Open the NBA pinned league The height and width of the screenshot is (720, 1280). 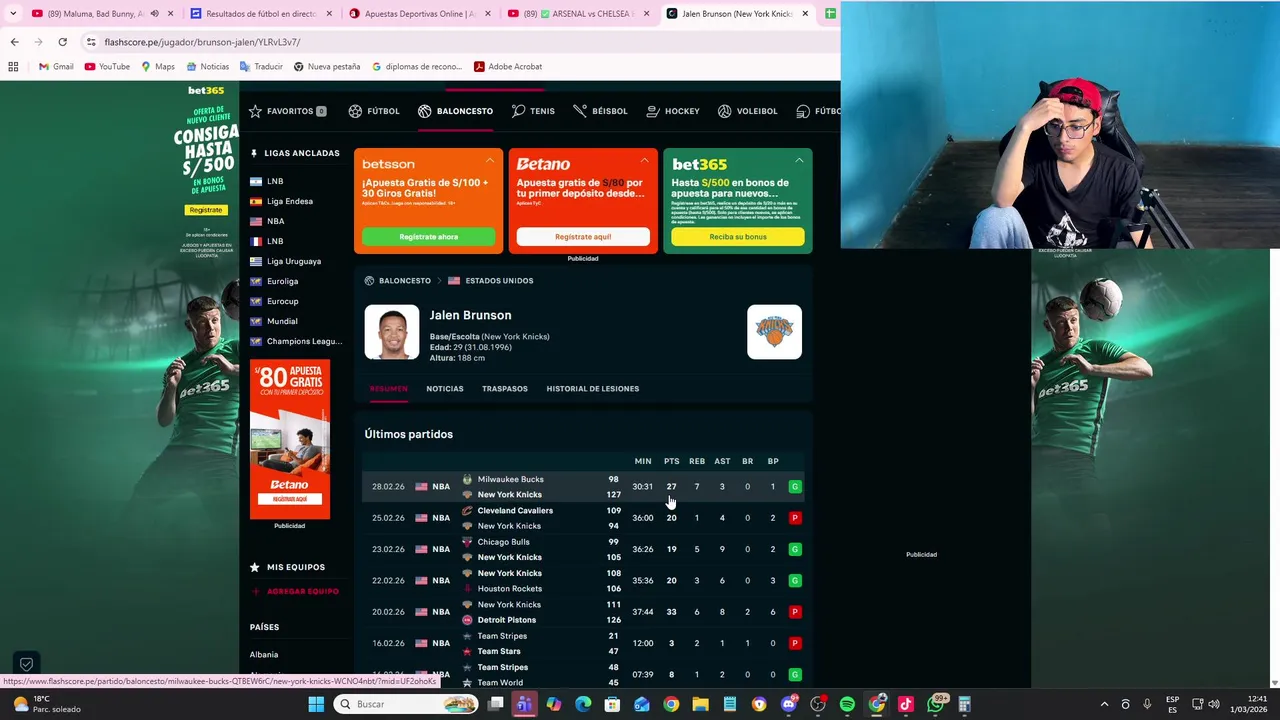click(x=267, y=221)
